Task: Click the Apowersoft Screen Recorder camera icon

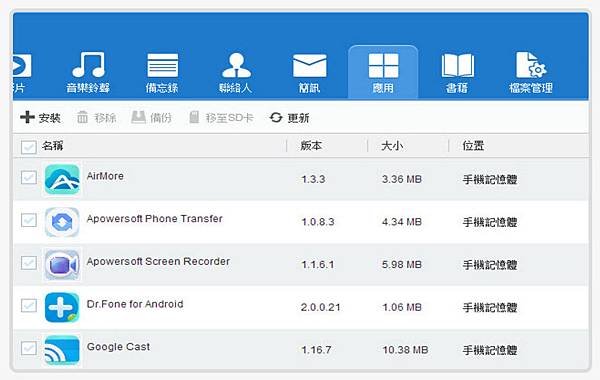Action: [62, 265]
